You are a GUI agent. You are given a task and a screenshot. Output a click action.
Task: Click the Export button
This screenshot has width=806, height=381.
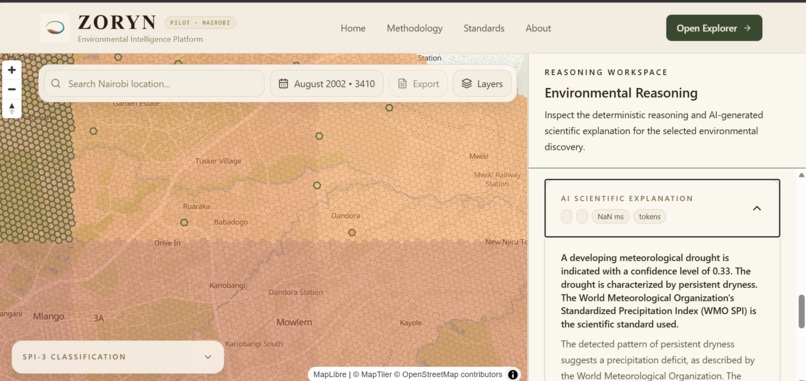(418, 84)
